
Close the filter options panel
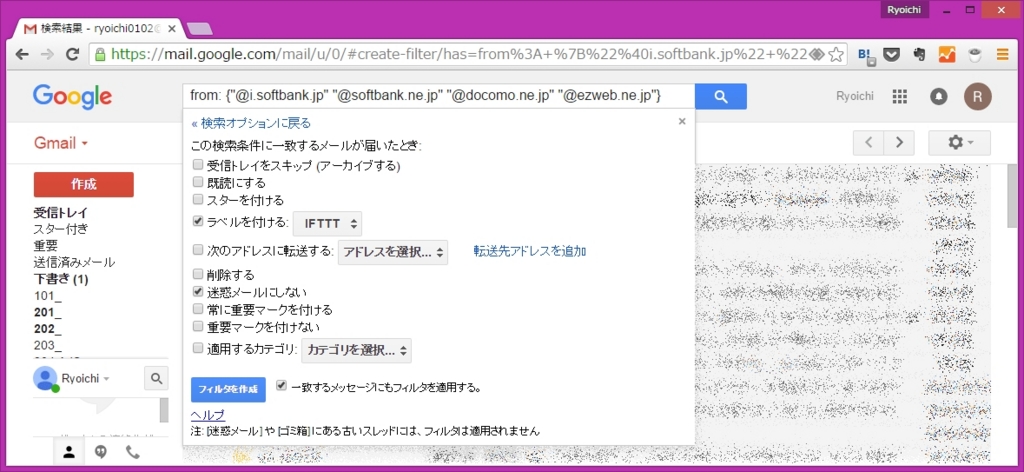682,121
